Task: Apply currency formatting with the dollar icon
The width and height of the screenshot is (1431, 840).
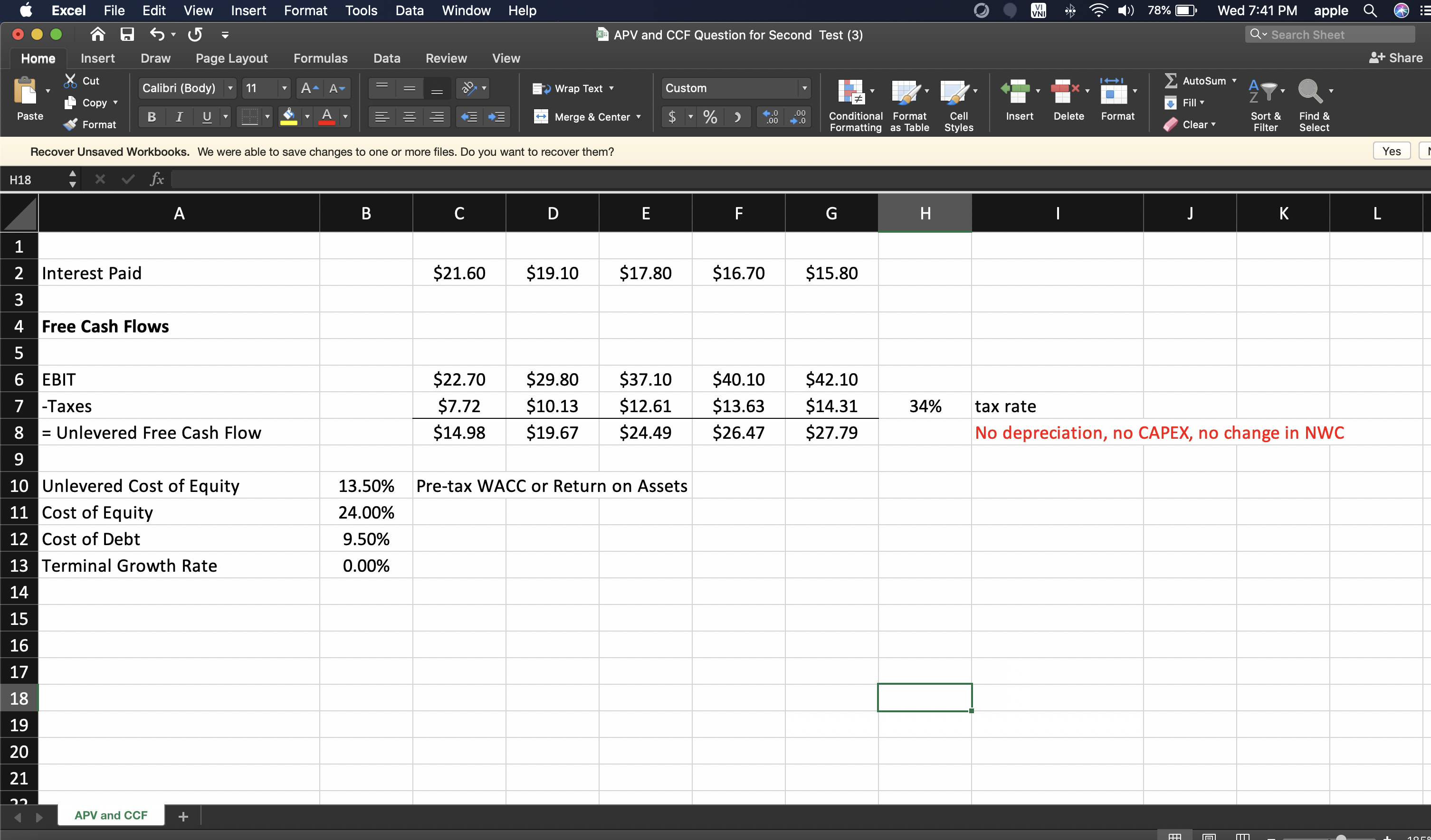Action: [673, 117]
